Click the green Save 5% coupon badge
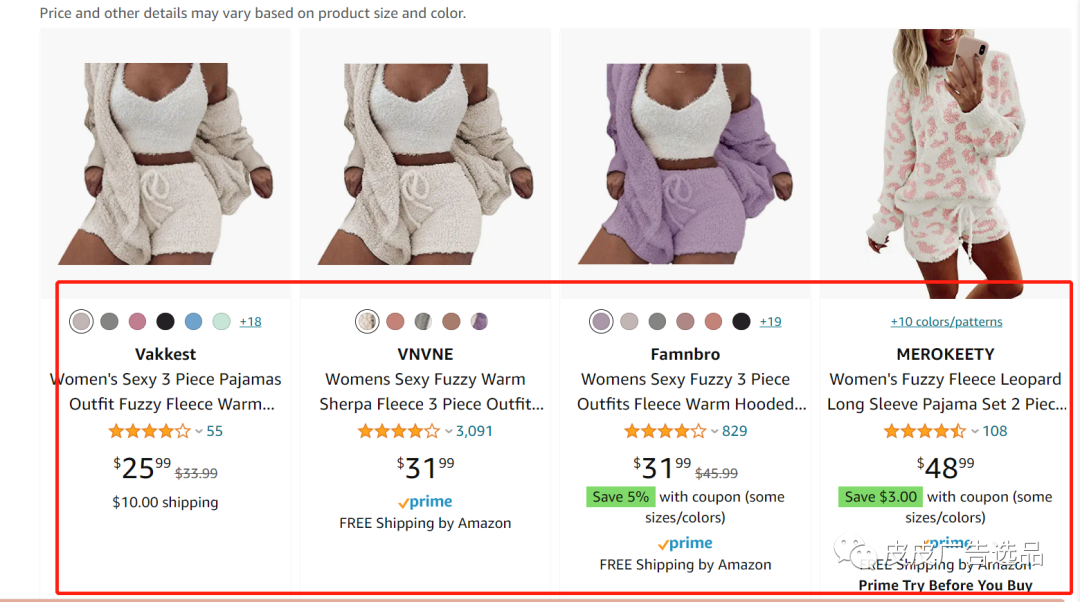 click(620, 497)
